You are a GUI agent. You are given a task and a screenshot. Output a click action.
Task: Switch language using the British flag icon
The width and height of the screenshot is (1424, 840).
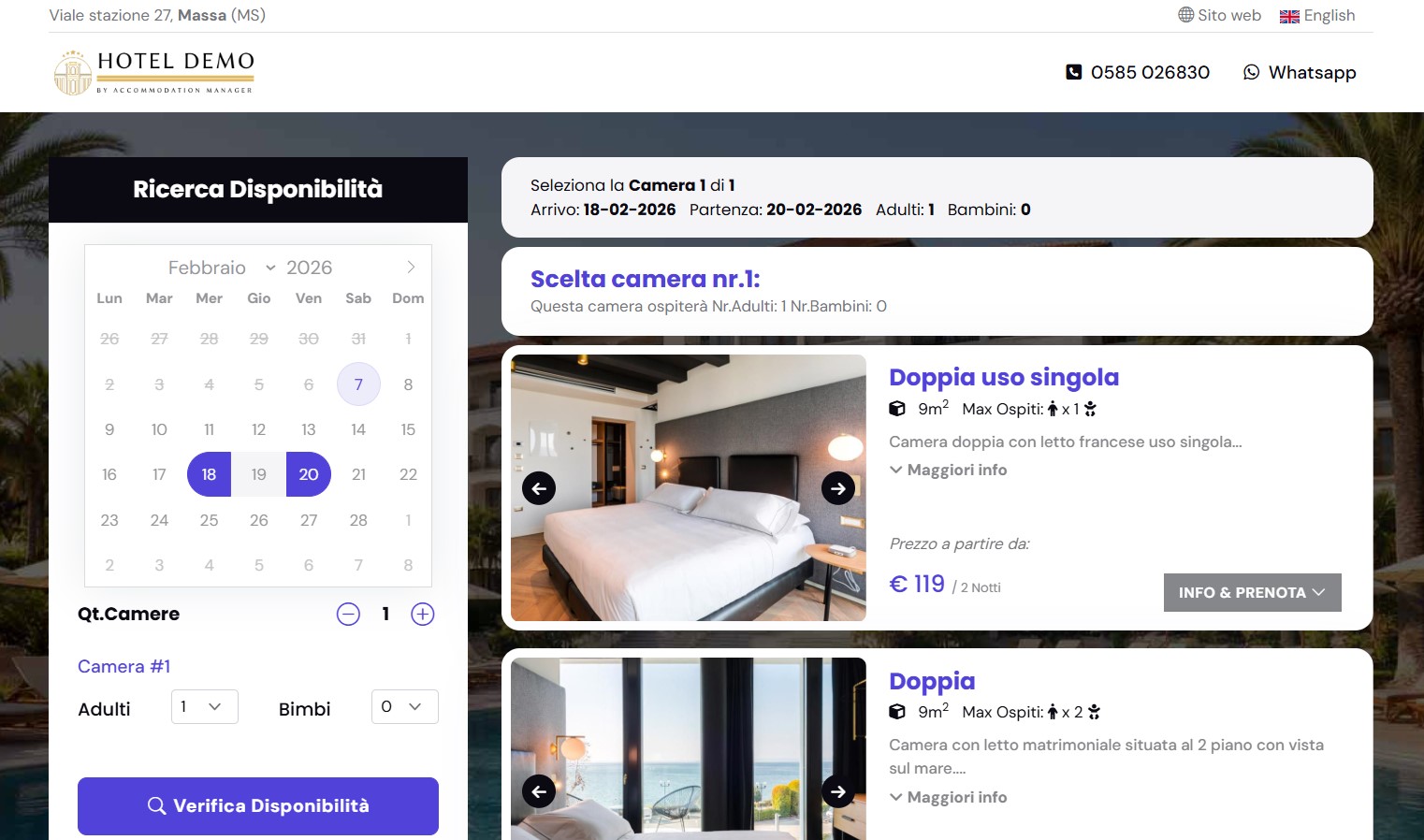1289,16
